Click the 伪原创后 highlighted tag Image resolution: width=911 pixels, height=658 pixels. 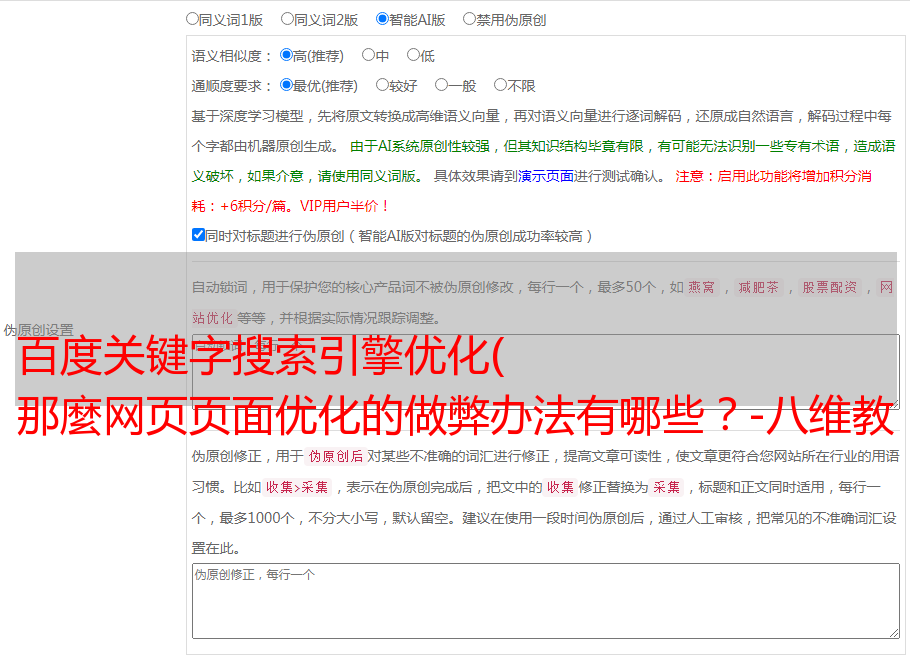click(336, 456)
